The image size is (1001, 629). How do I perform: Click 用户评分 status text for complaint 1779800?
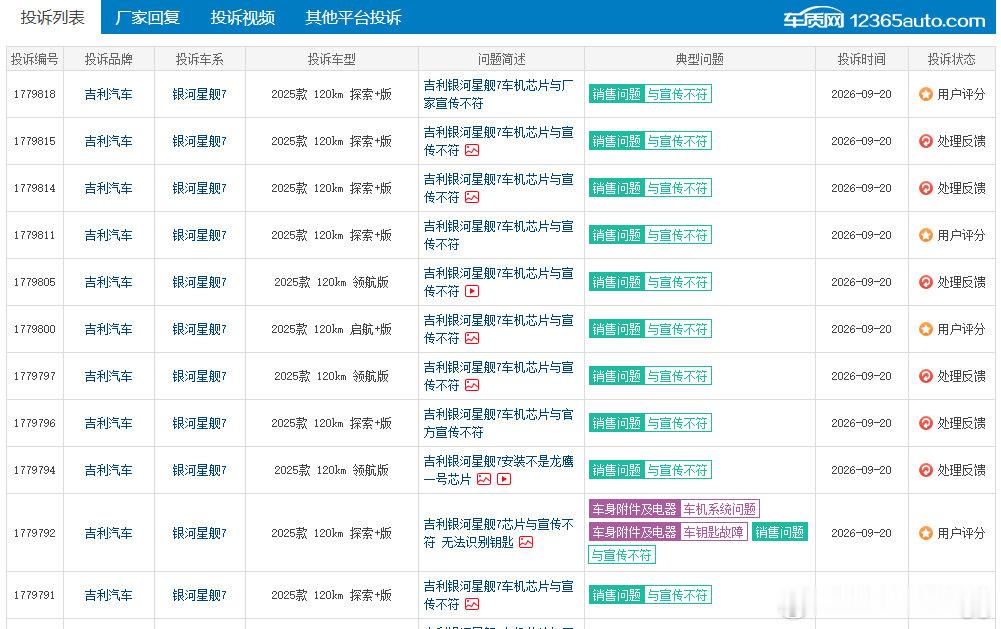pyautogui.click(x=961, y=329)
